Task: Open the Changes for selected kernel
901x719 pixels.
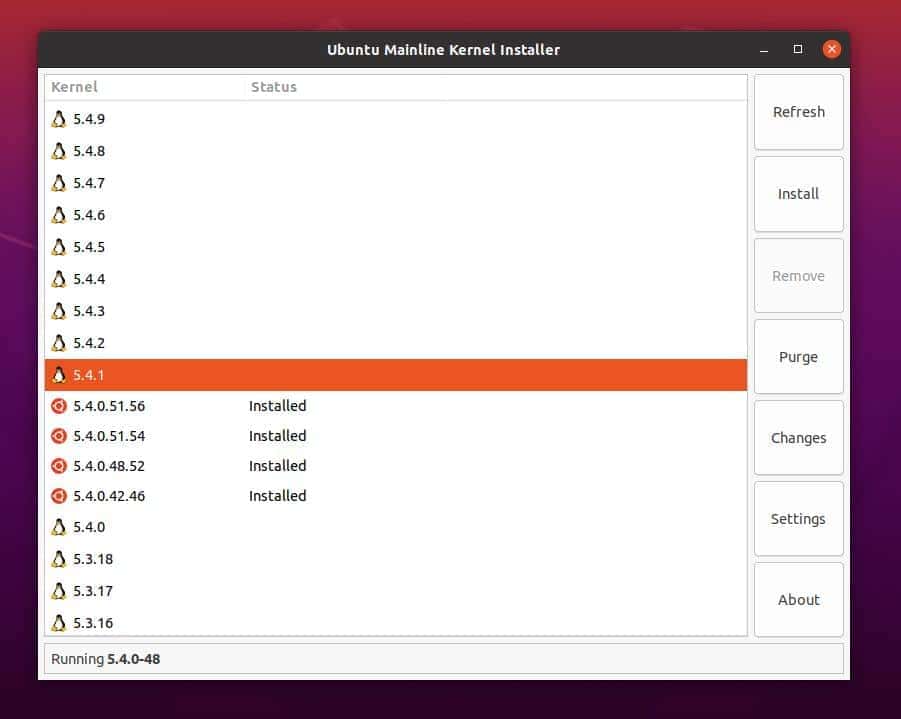Action: (x=799, y=438)
